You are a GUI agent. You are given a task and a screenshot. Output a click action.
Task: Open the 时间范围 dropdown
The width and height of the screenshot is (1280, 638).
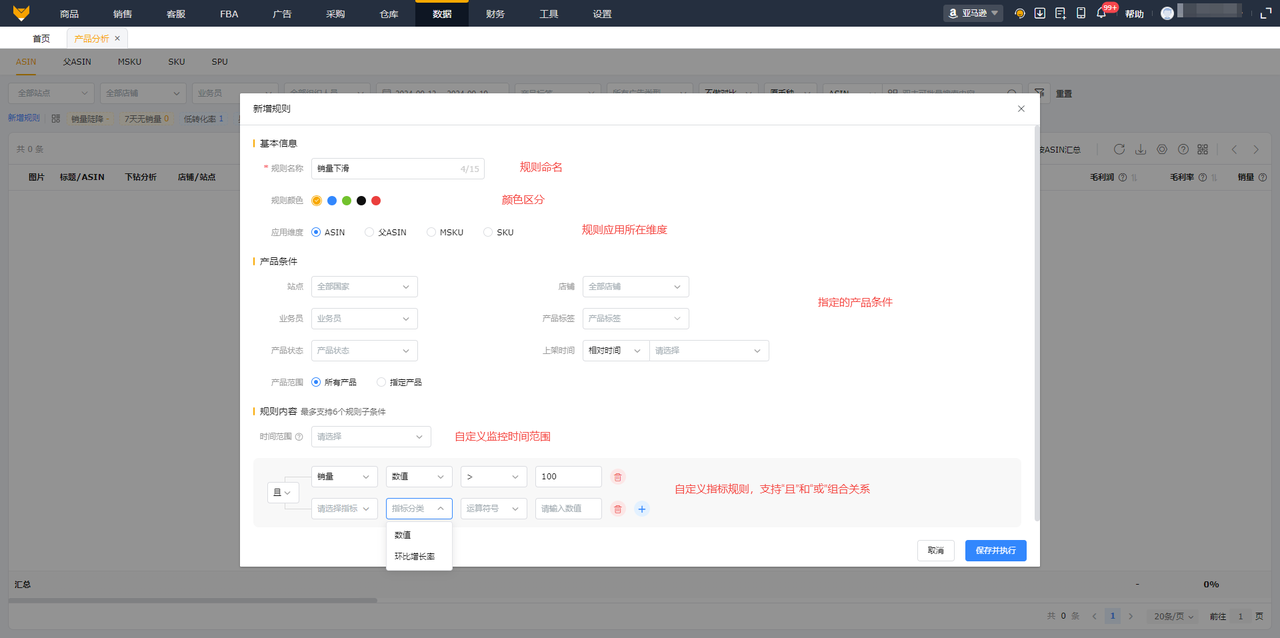click(x=371, y=437)
